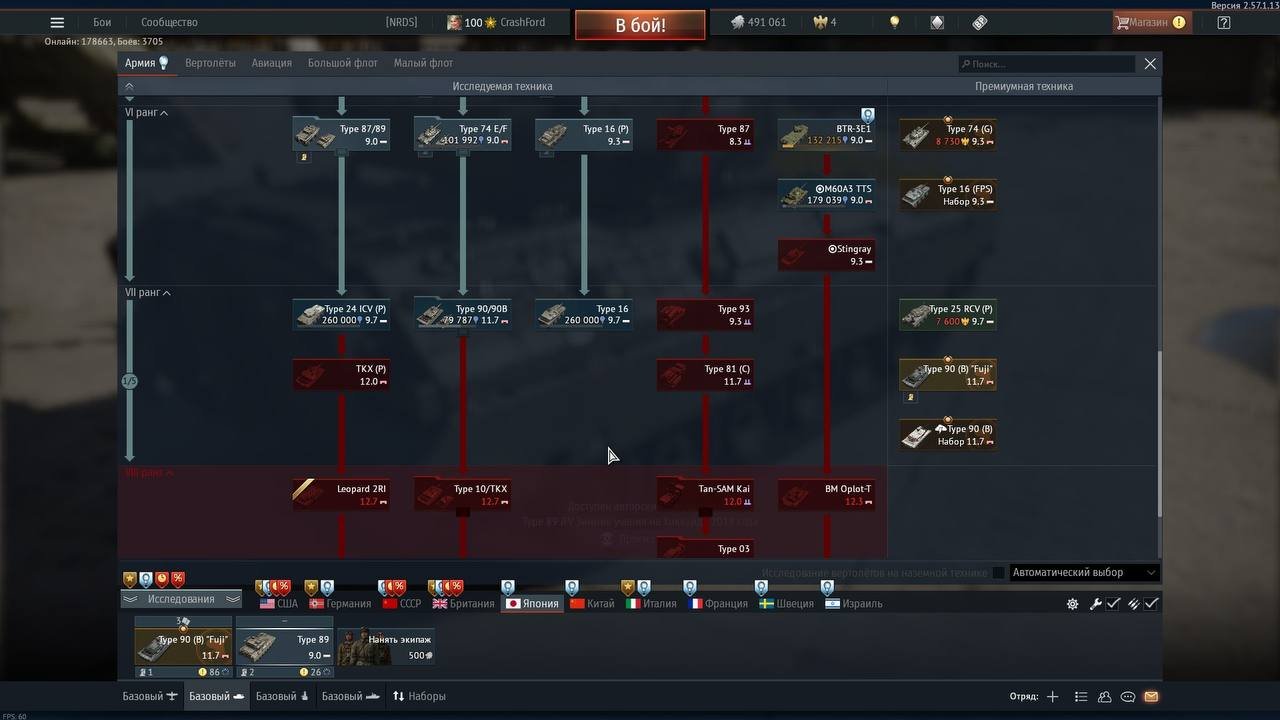Click the [NRDS] squadron tag
The image size is (1280, 720).
401,22
